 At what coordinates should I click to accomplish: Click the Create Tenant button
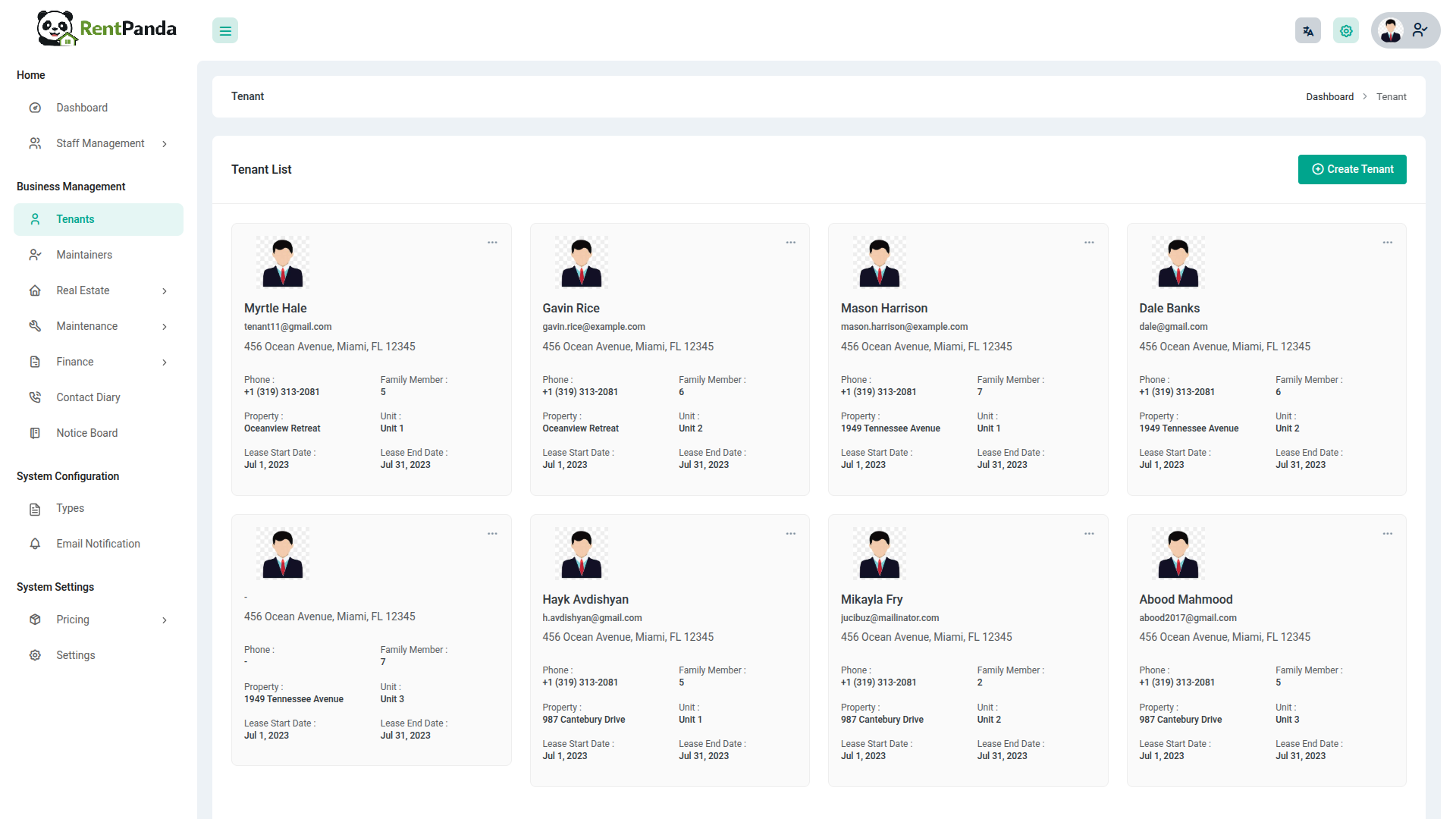point(1351,169)
